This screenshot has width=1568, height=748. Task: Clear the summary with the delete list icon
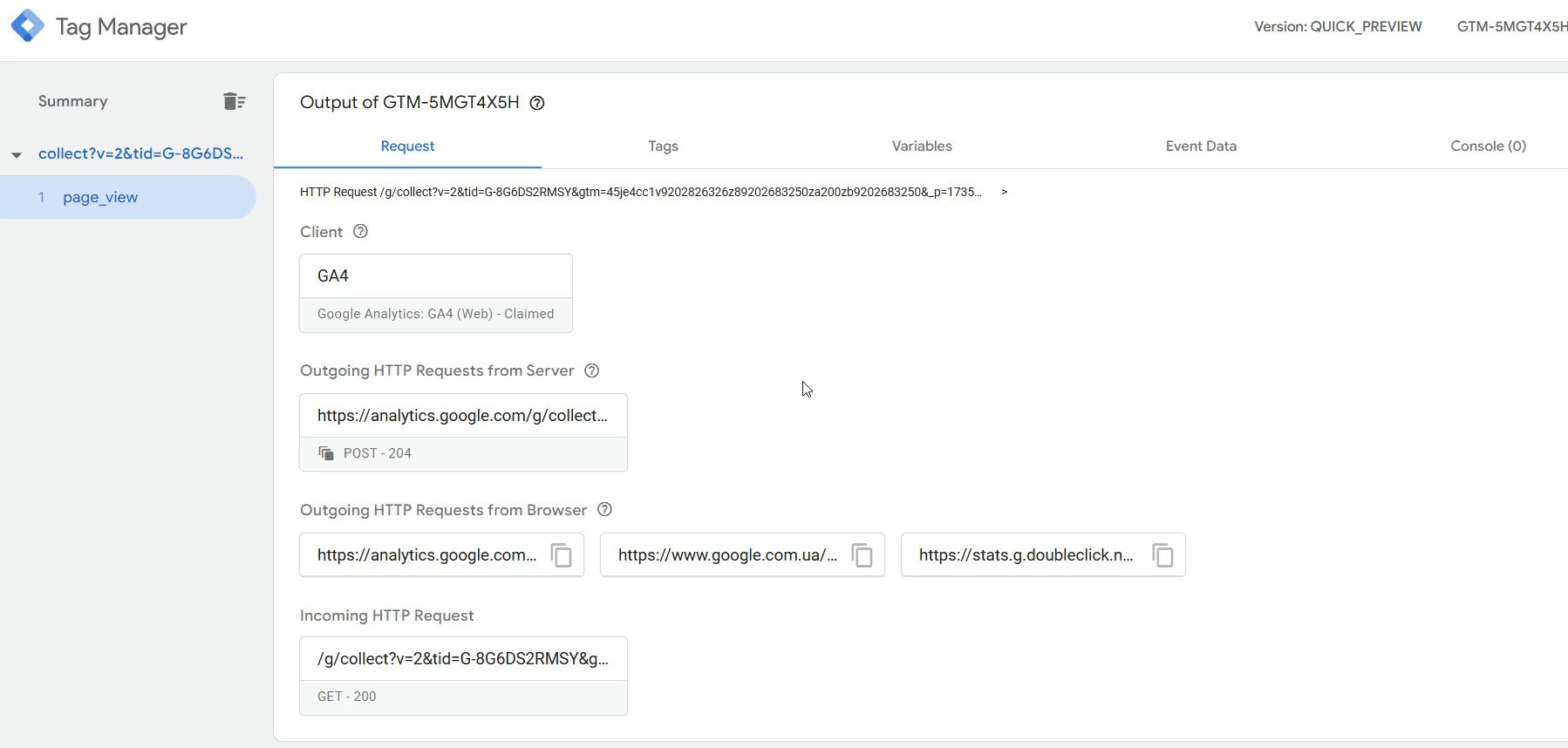(234, 101)
